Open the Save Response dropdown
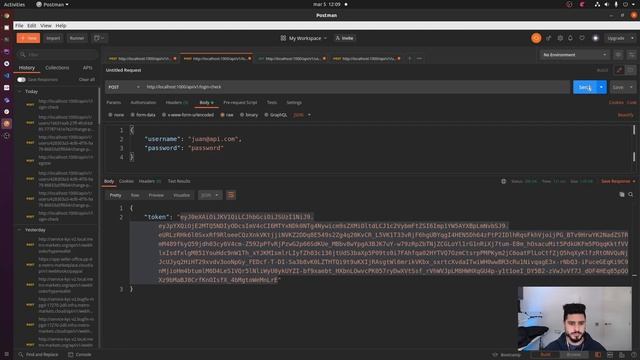Viewport: 640px width, 360px height. [x=618, y=181]
